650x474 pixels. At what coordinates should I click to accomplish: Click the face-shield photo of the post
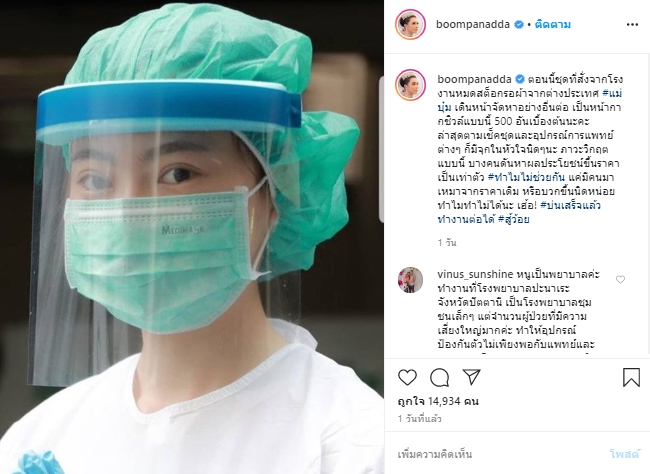(x=192, y=237)
